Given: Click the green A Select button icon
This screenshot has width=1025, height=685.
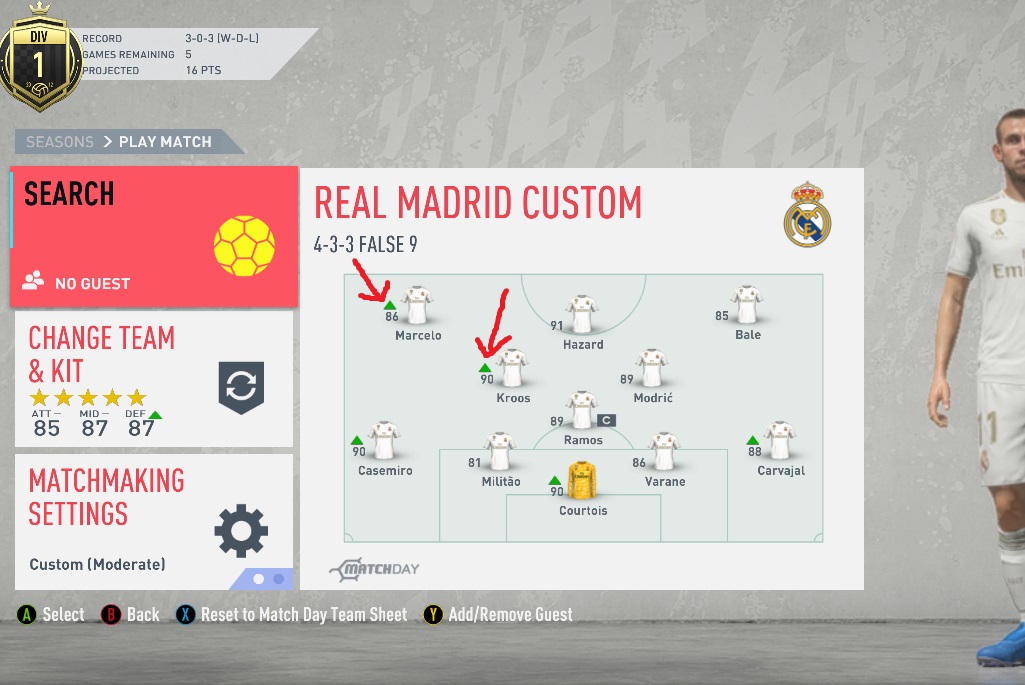Looking at the screenshot, I should tap(27, 614).
